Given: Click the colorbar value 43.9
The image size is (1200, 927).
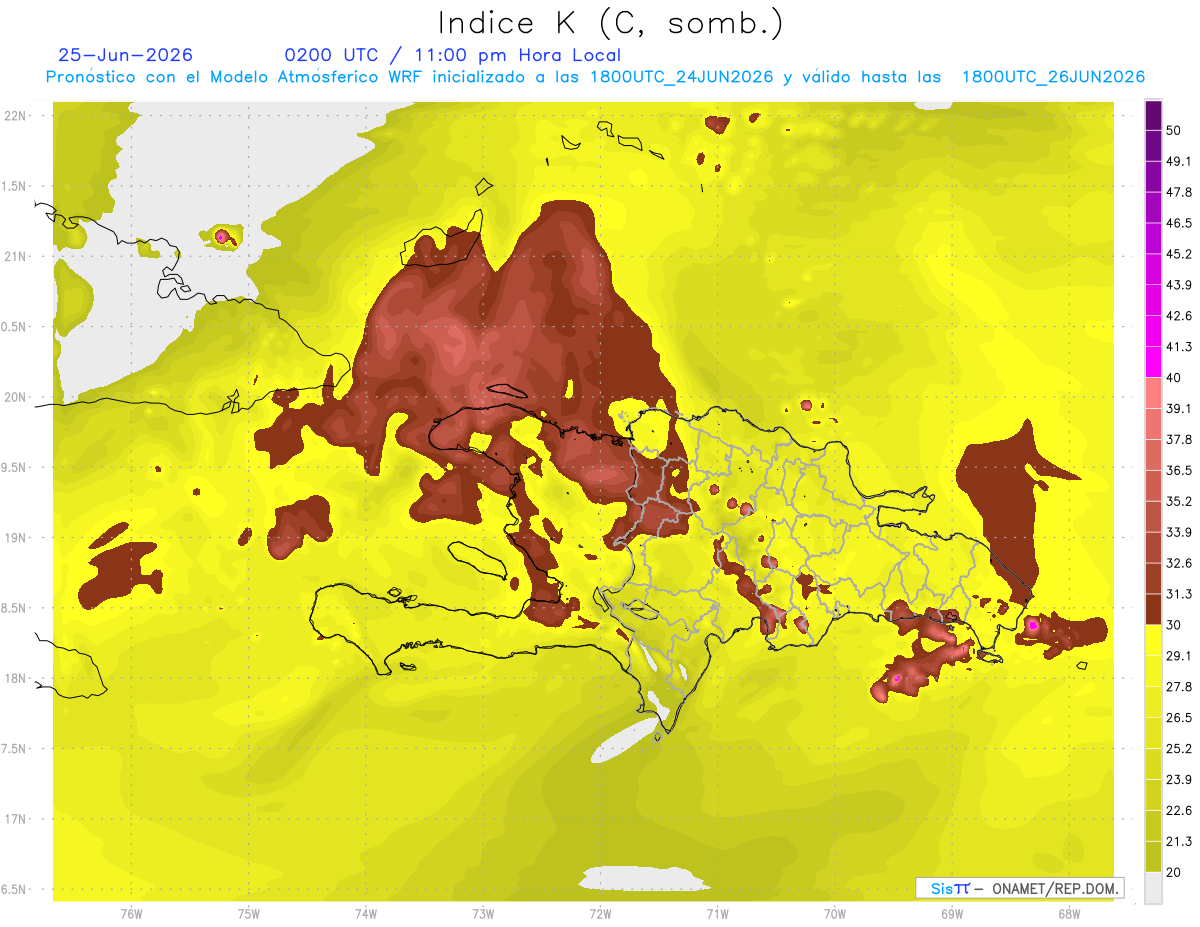Looking at the screenshot, I should (1179, 285).
